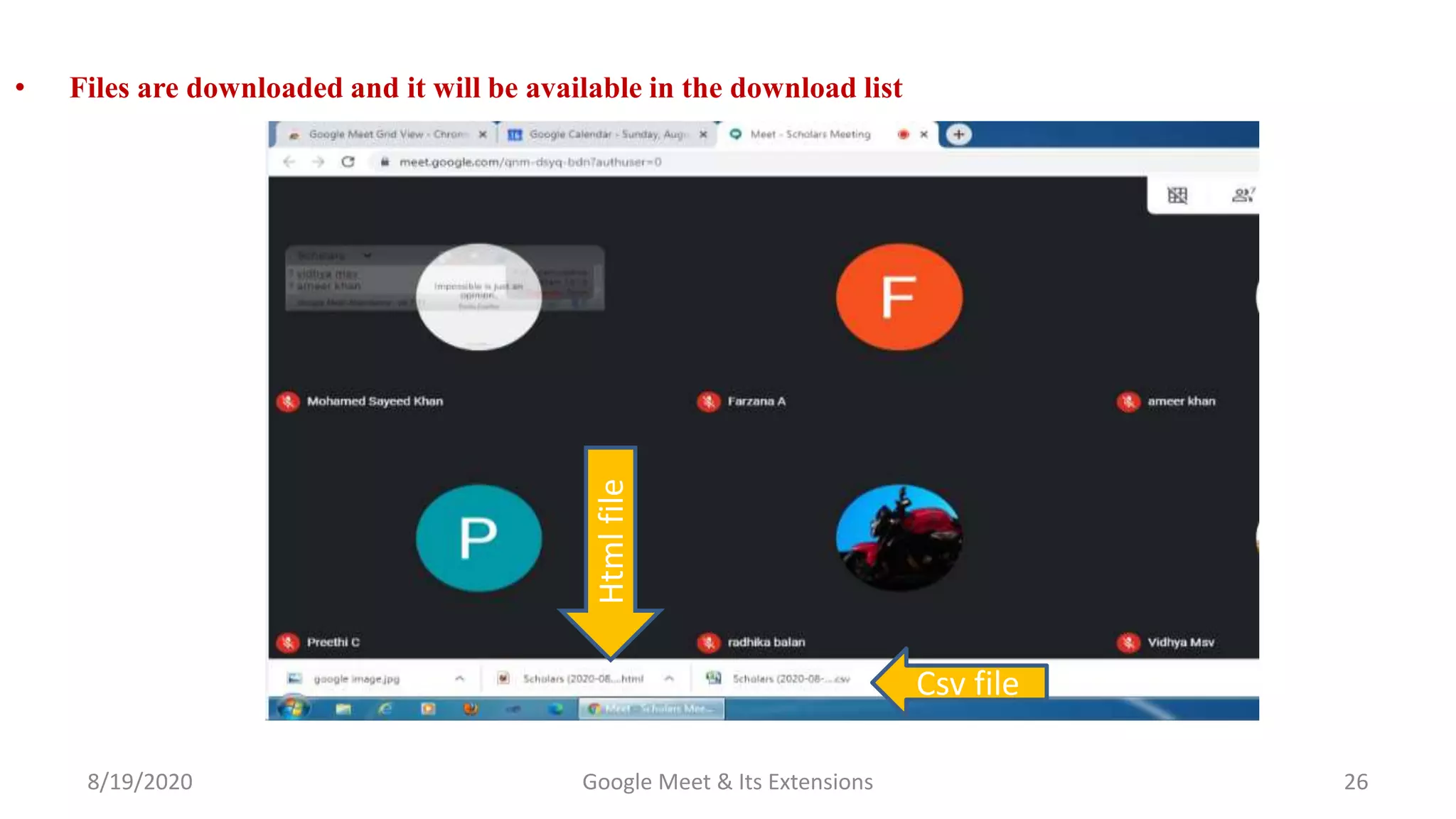Click the padlock site info icon
Viewport: 1456px width, 819px height.
(385, 161)
